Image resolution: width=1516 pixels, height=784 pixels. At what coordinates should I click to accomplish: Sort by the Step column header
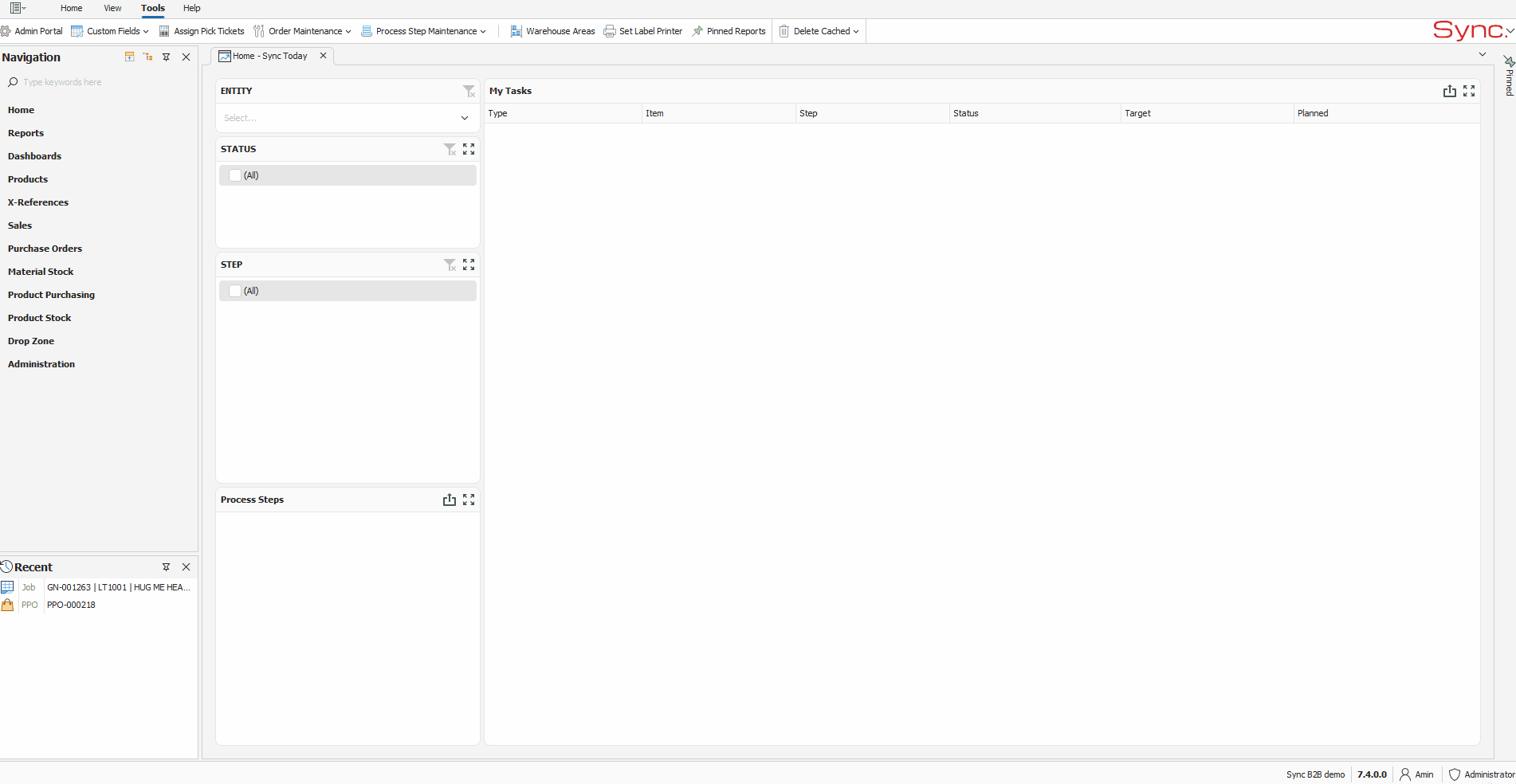tap(872, 113)
